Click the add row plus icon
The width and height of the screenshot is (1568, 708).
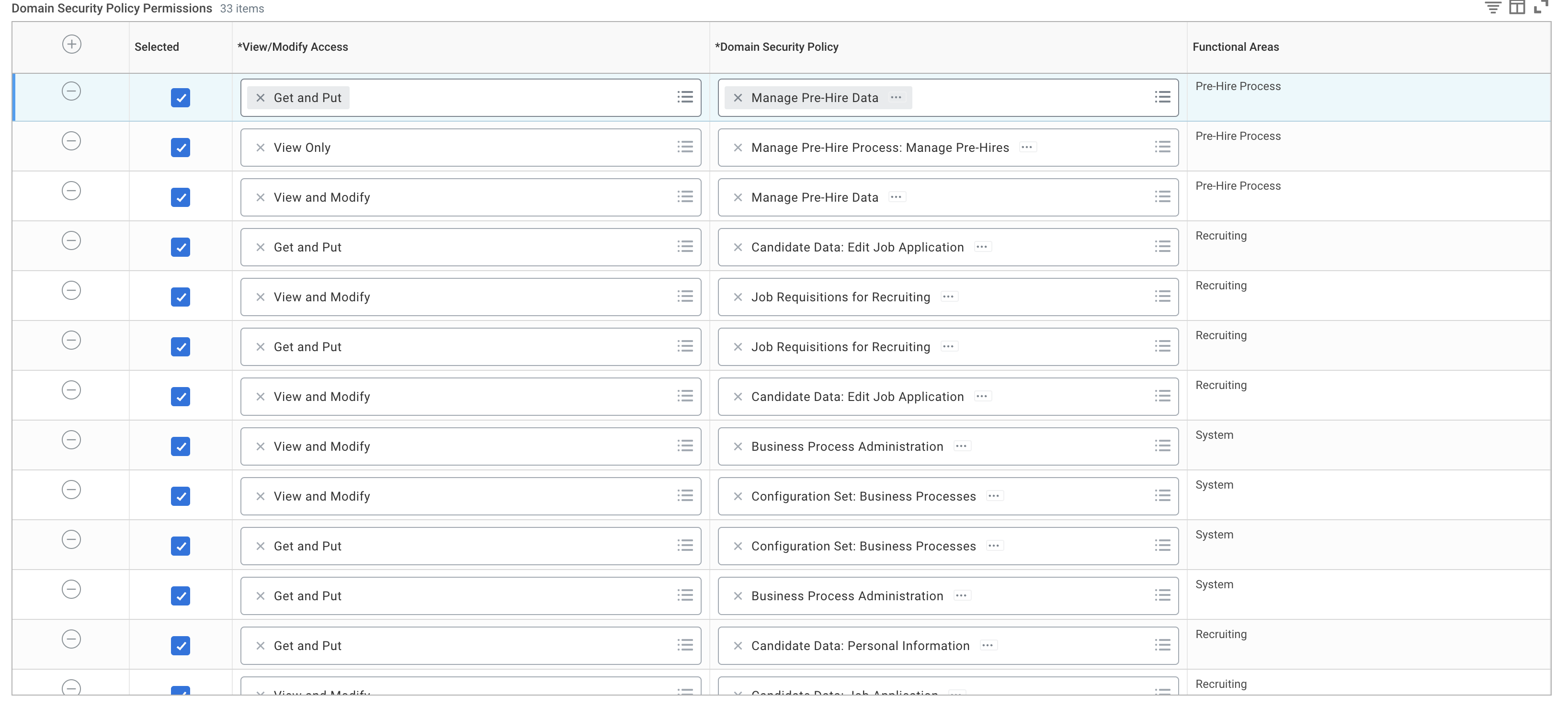tap(72, 45)
